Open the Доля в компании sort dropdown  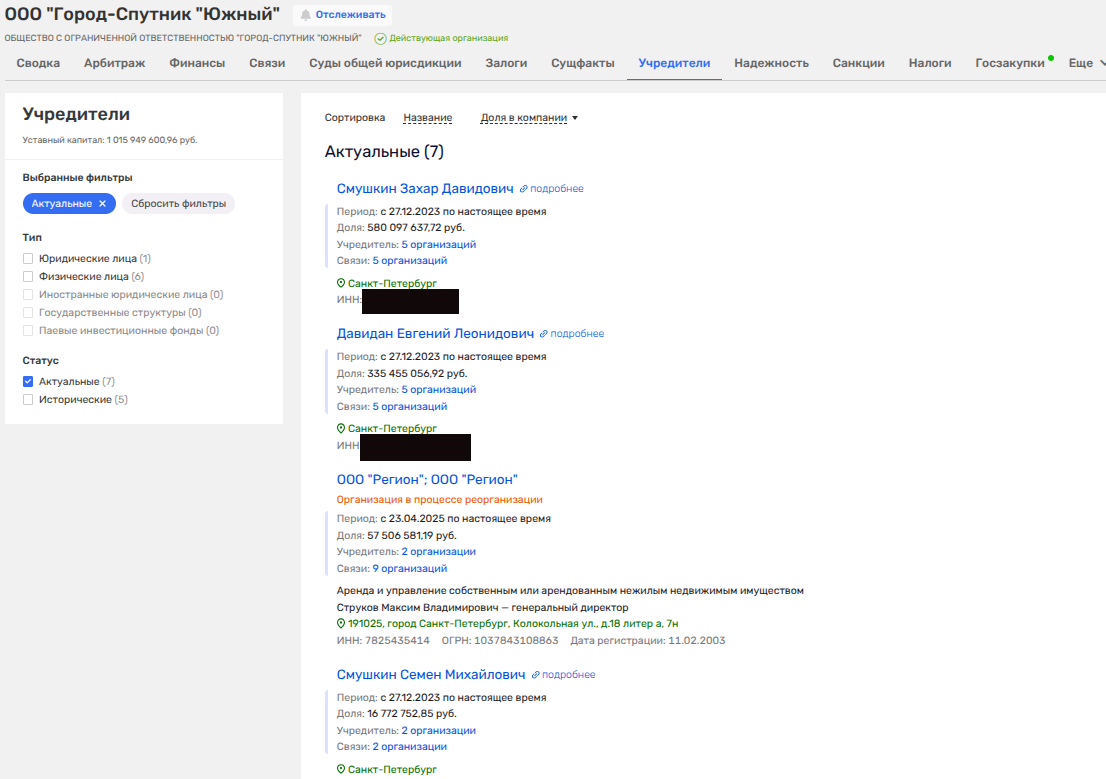click(x=529, y=118)
